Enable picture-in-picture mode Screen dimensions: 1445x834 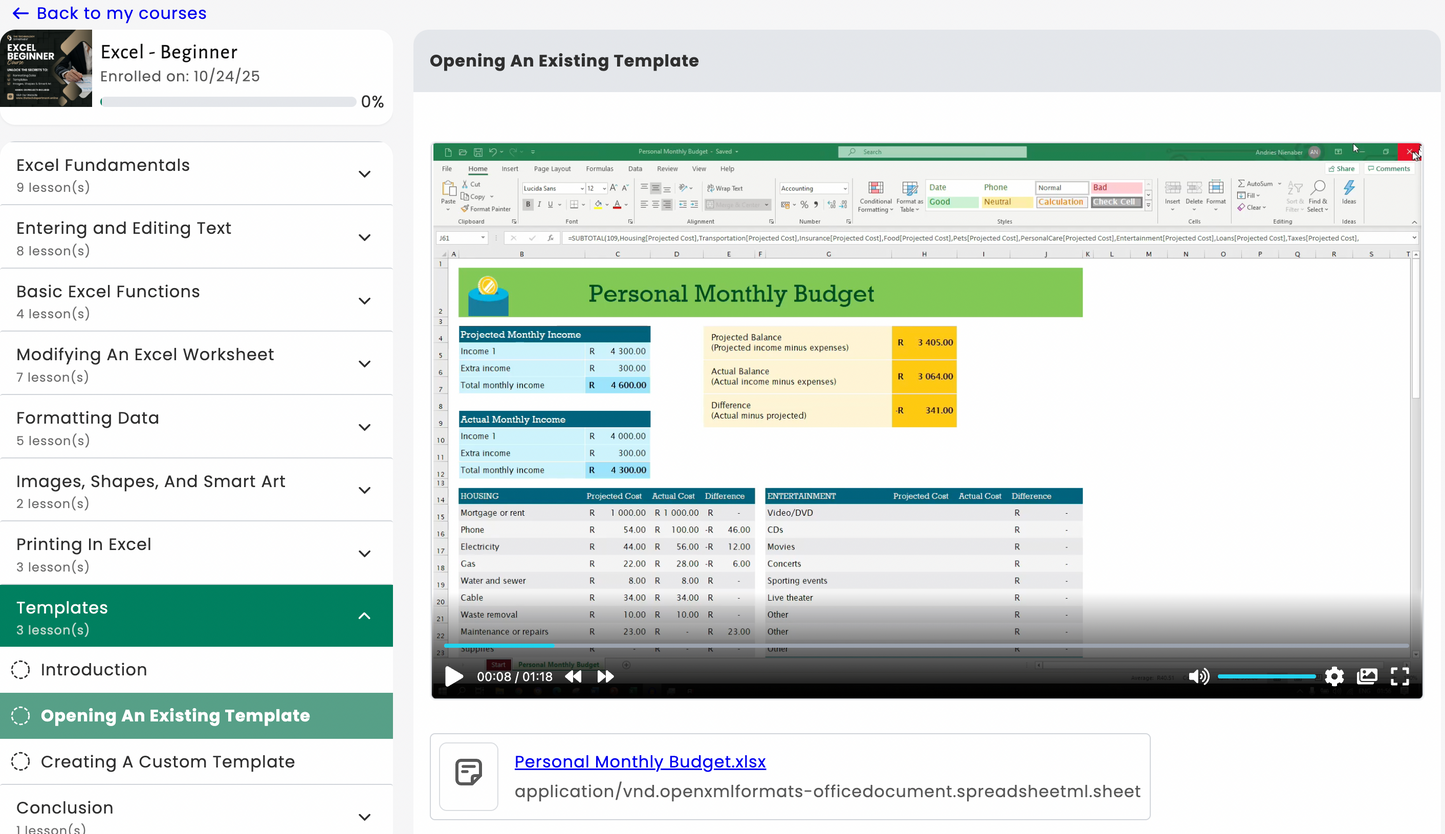pyautogui.click(x=1367, y=676)
